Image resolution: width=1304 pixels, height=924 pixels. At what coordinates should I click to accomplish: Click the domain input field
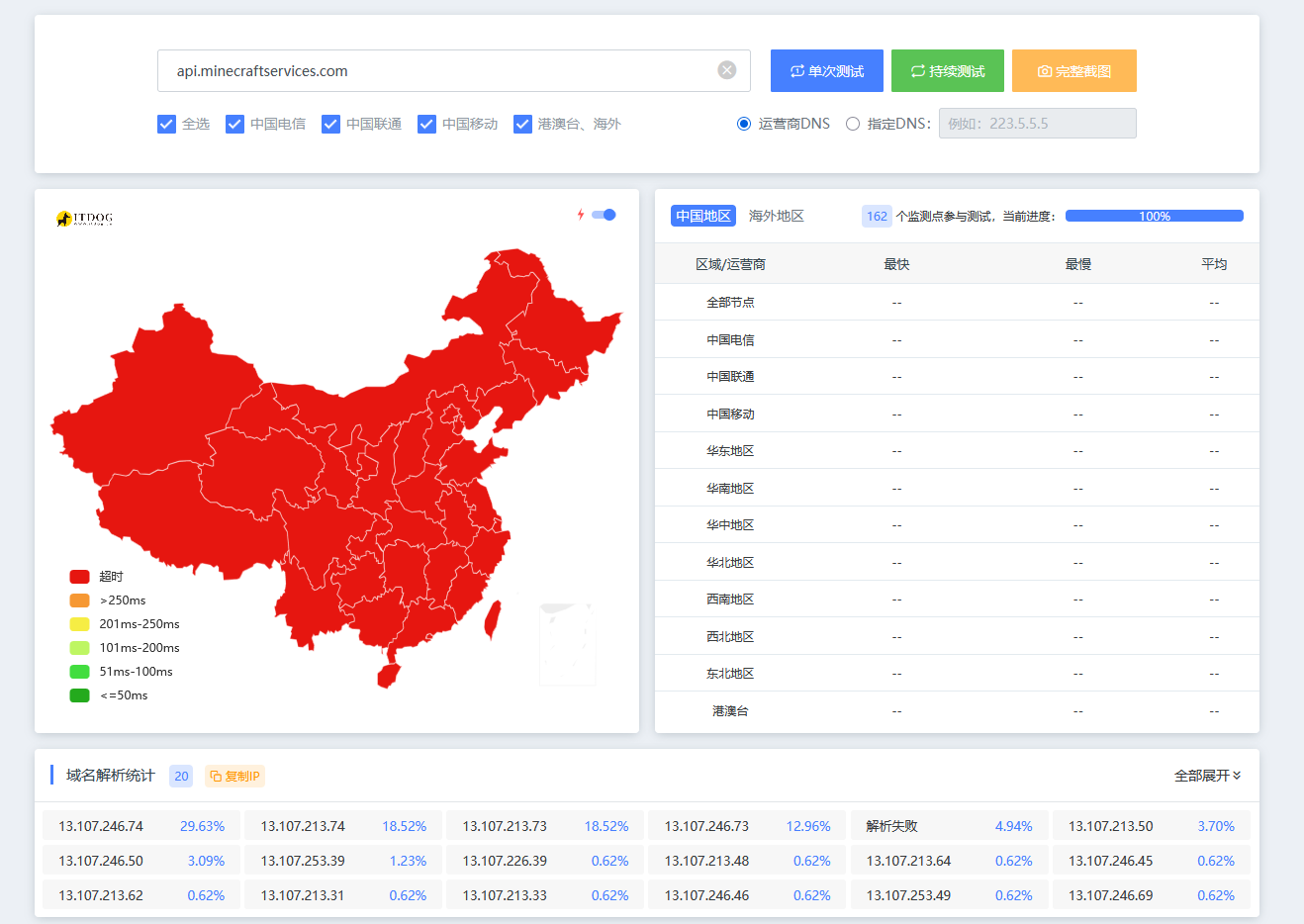(x=435, y=71)
